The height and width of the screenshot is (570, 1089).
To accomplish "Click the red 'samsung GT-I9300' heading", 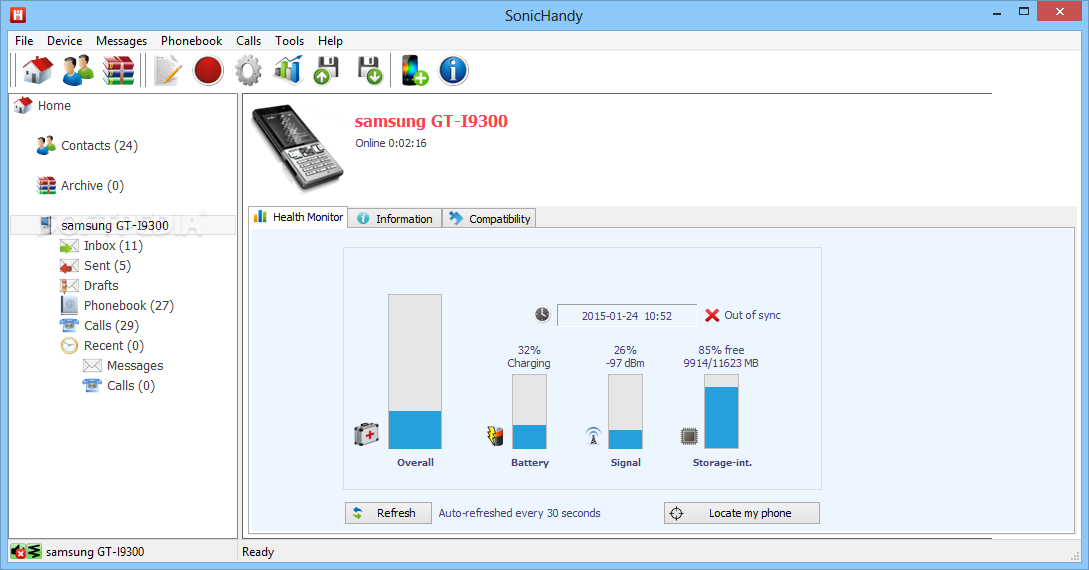I will pos(431,121).
